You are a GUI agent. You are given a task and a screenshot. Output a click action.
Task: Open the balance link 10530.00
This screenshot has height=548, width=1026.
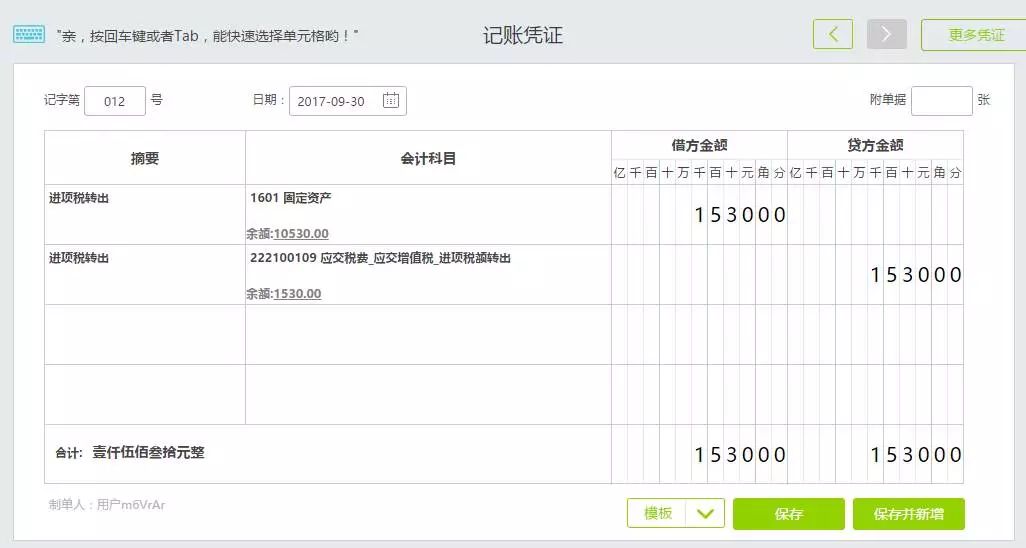point(301,234)
